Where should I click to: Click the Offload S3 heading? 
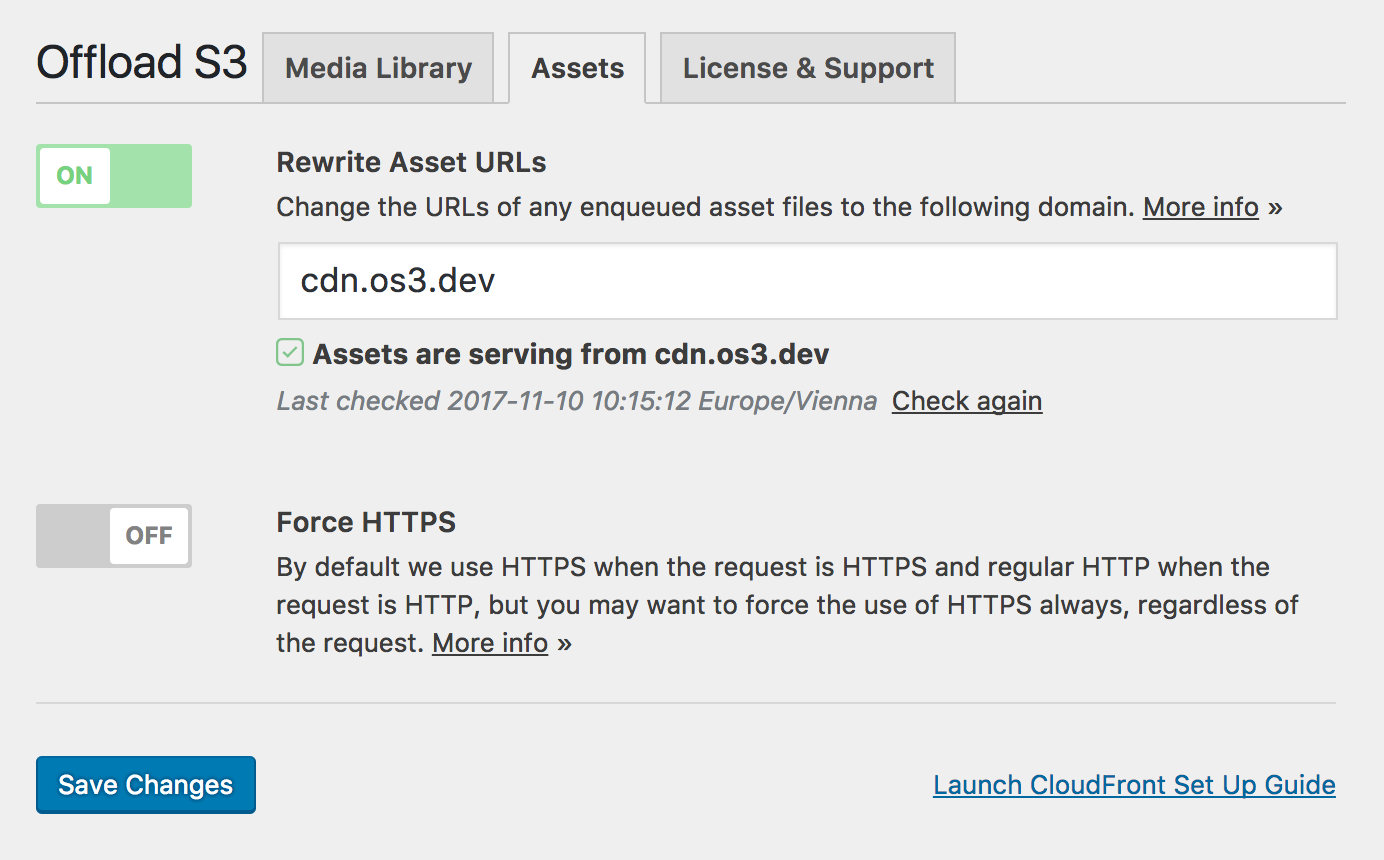142,62
